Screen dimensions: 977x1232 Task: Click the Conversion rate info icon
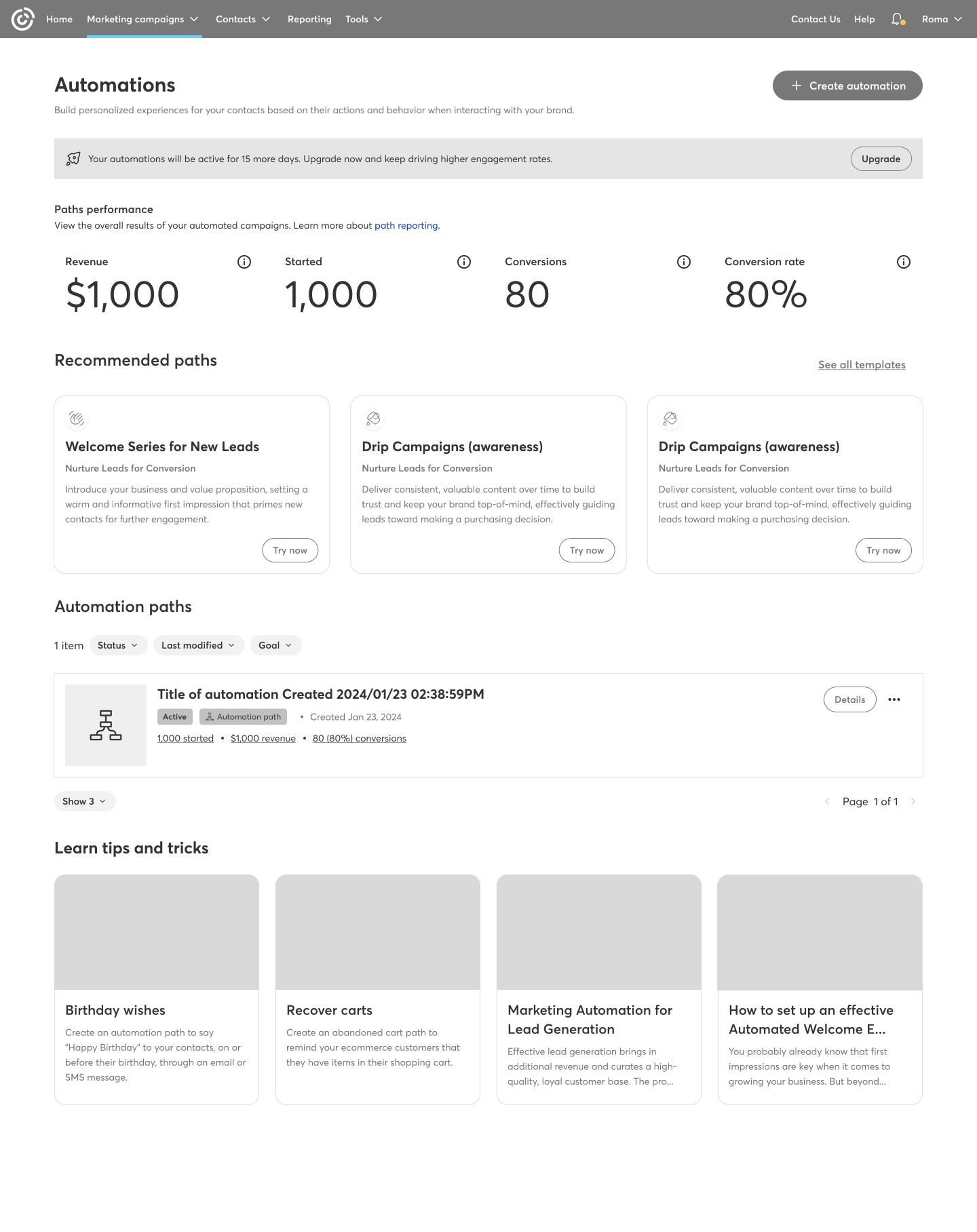[x=904, y=262]
